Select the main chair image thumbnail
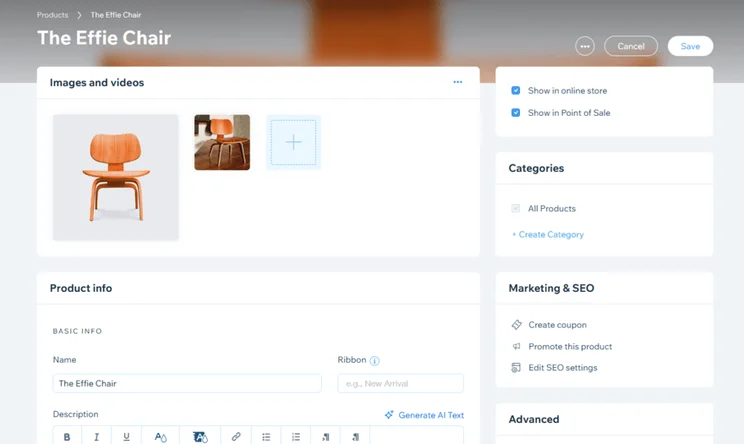744x444 pixels. pyautogui.click(x=116, y=177)
